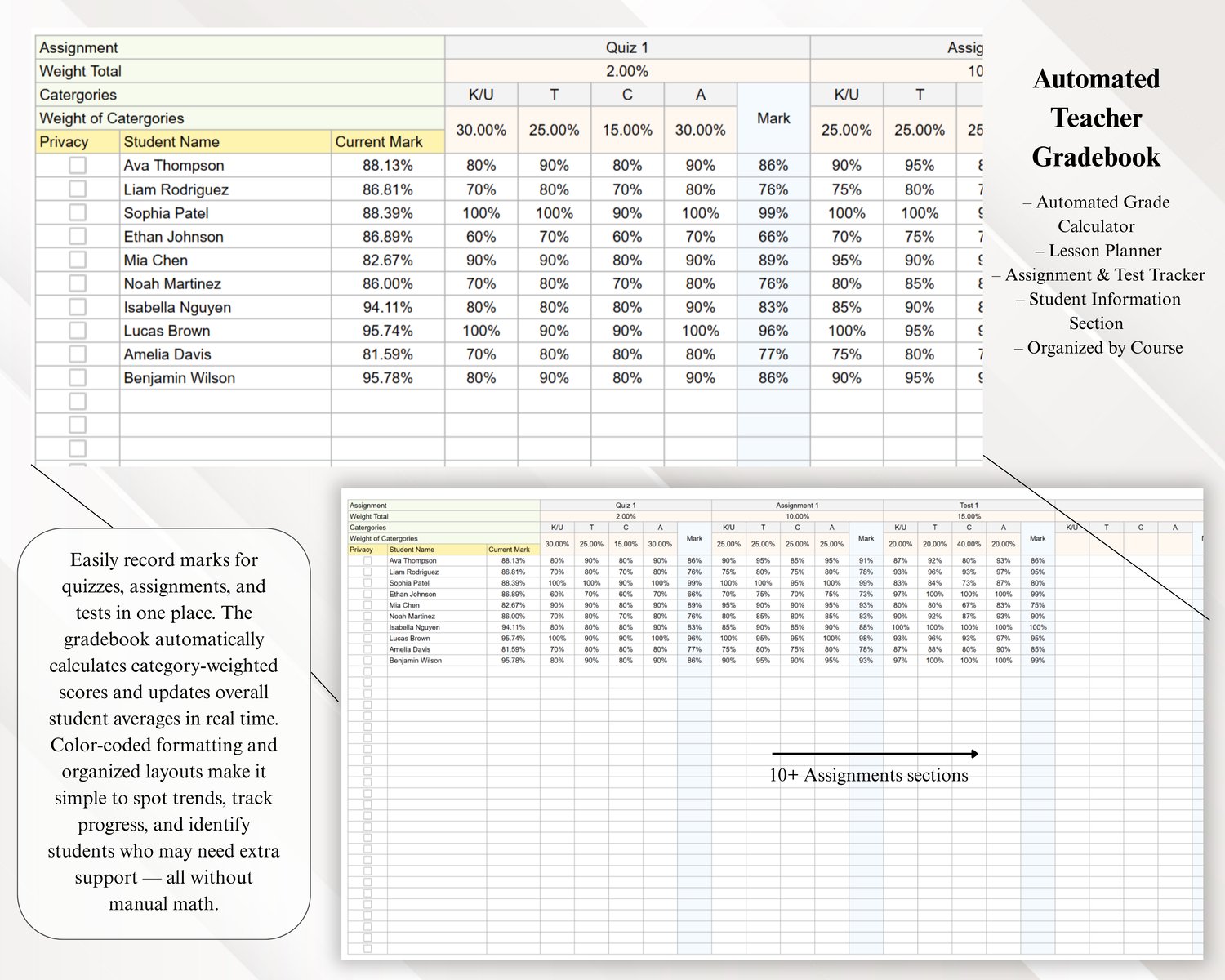Select the yellow "Privacy" column header in enlarged gradebook

(x=64, y=141)
